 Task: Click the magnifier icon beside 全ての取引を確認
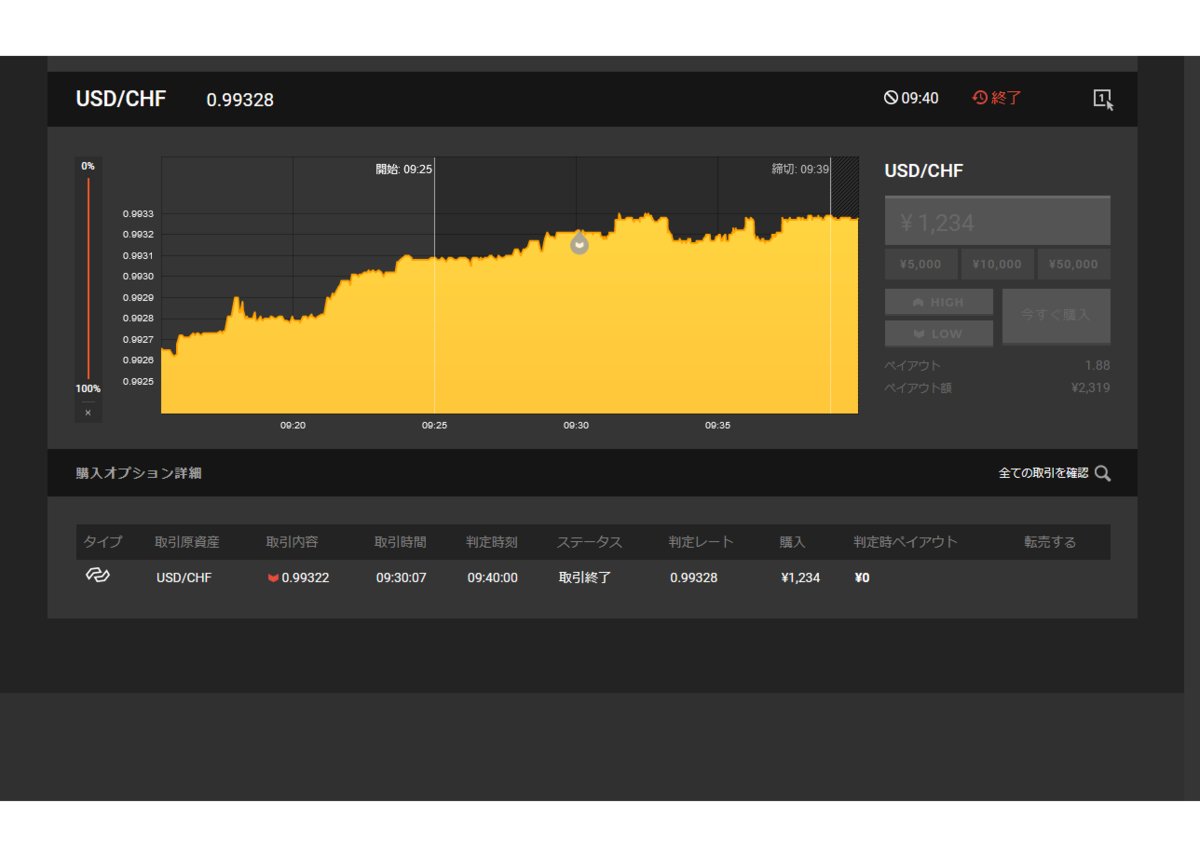tap(1102, 473)
